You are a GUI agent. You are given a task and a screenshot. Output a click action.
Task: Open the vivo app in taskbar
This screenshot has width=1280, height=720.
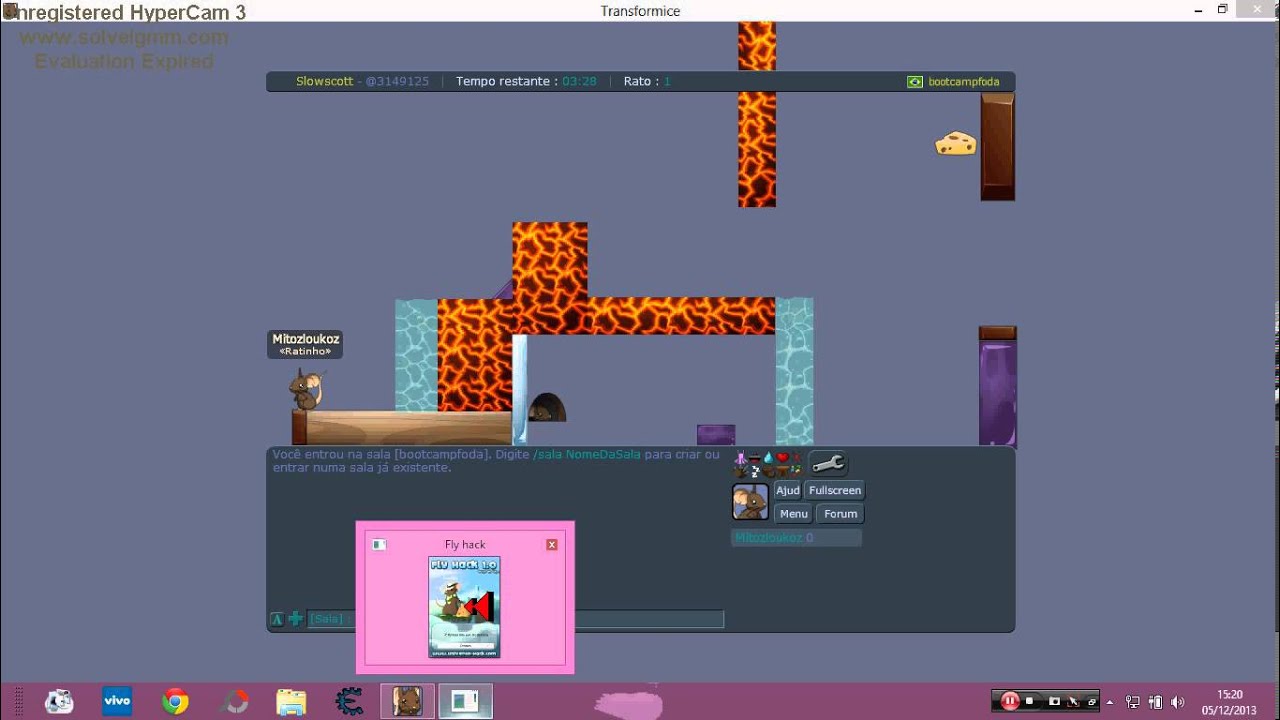tap(117, 702)
